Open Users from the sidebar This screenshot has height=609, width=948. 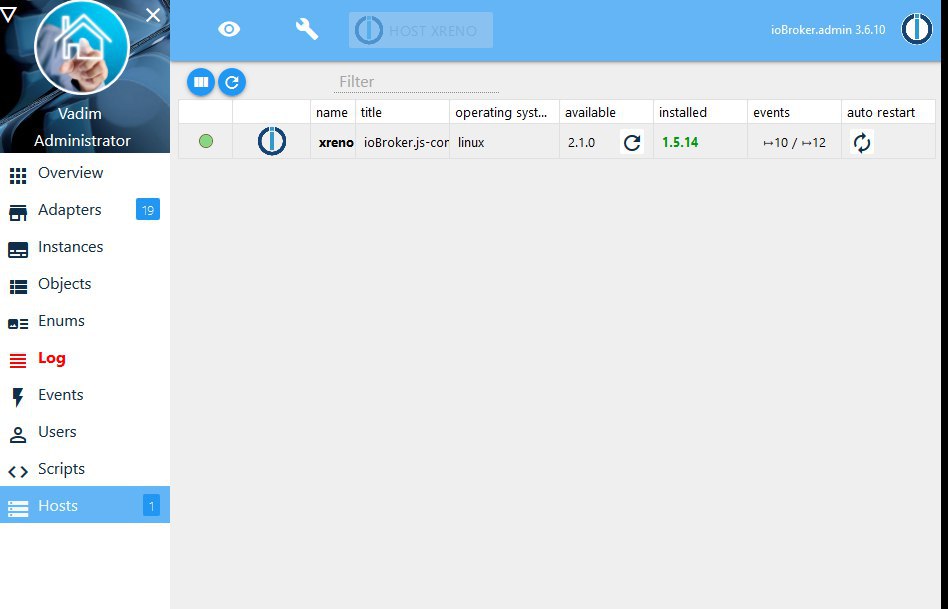[85, 432]
